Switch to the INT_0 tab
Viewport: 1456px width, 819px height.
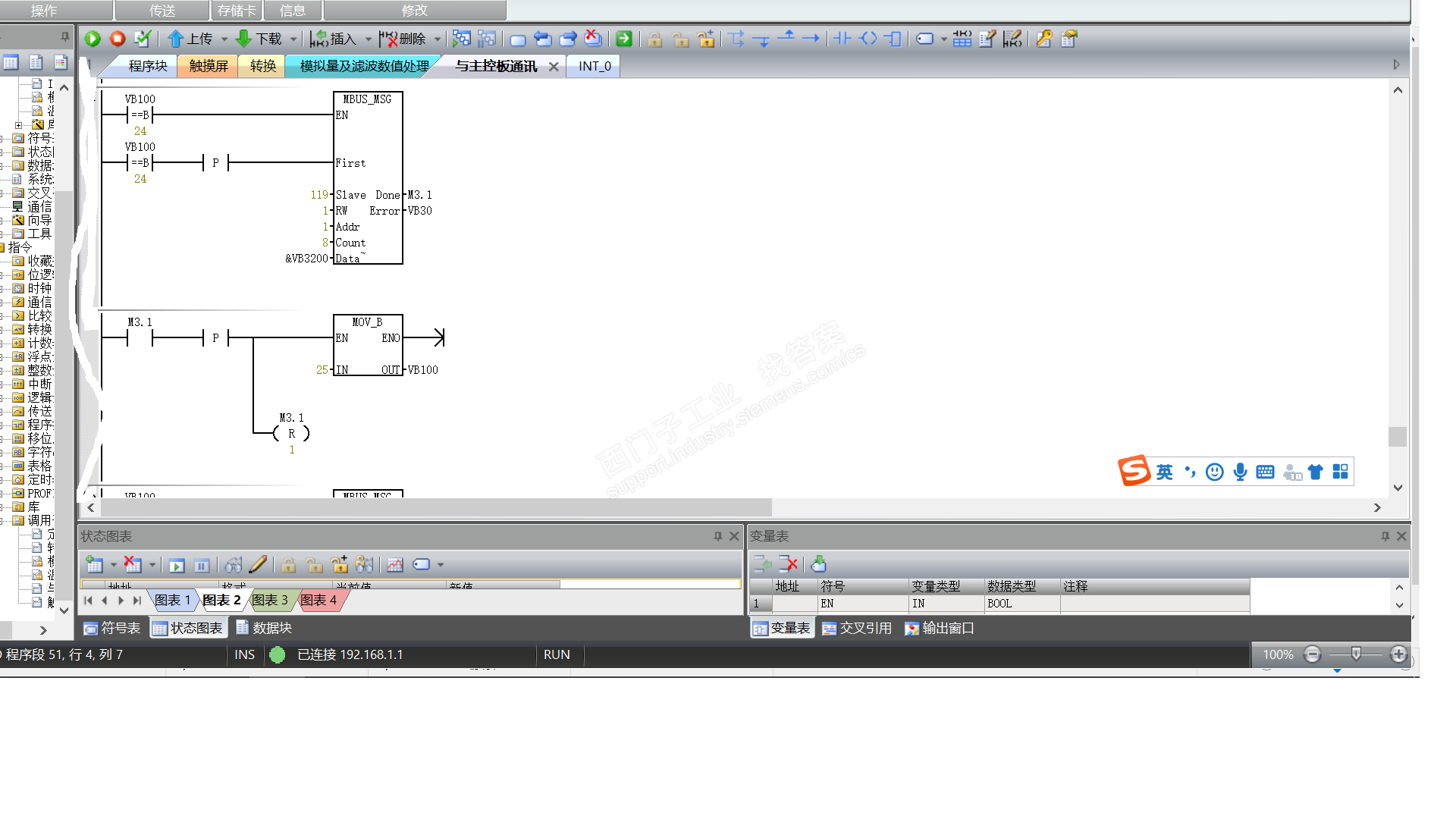[x=595, y=66]
